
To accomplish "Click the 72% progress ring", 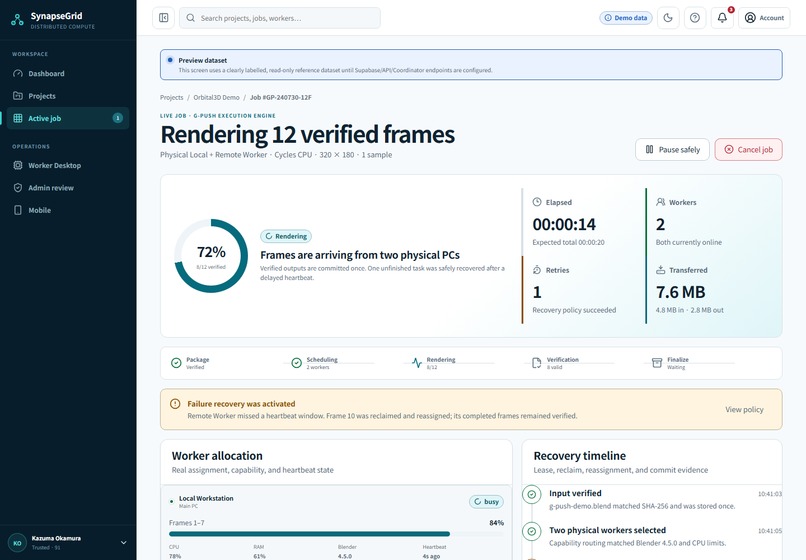I will pos(211,256).
